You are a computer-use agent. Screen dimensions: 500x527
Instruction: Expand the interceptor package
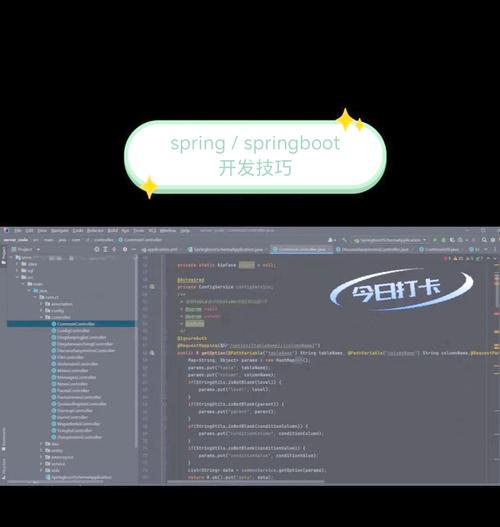pyautogui.click(x=41, y=457)
